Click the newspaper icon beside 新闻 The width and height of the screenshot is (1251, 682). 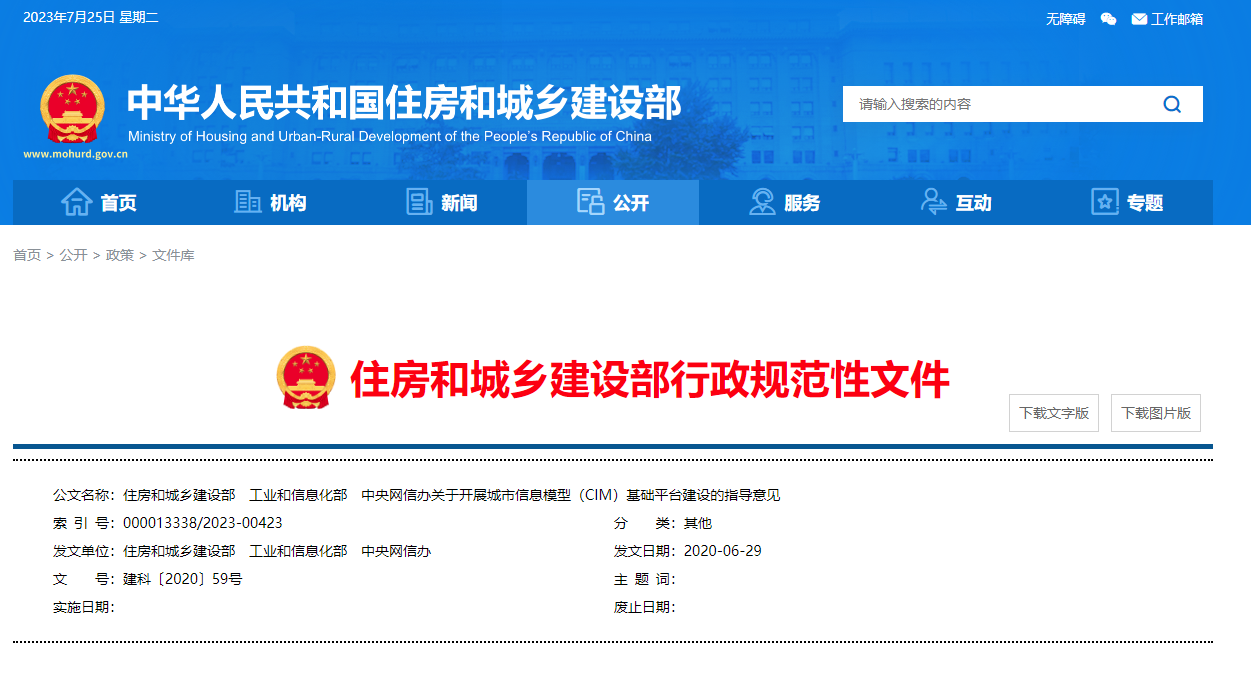(417, 202)
